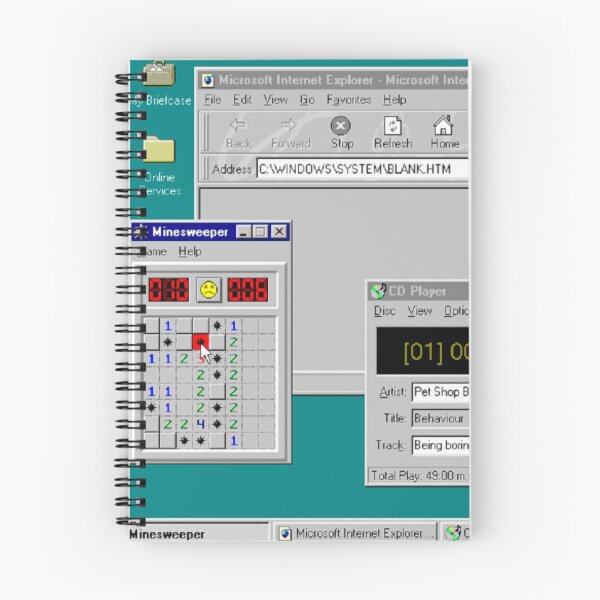Screen dimensions: 600x600
Task: Click the CD Player track time display
Action: point(423,351)
